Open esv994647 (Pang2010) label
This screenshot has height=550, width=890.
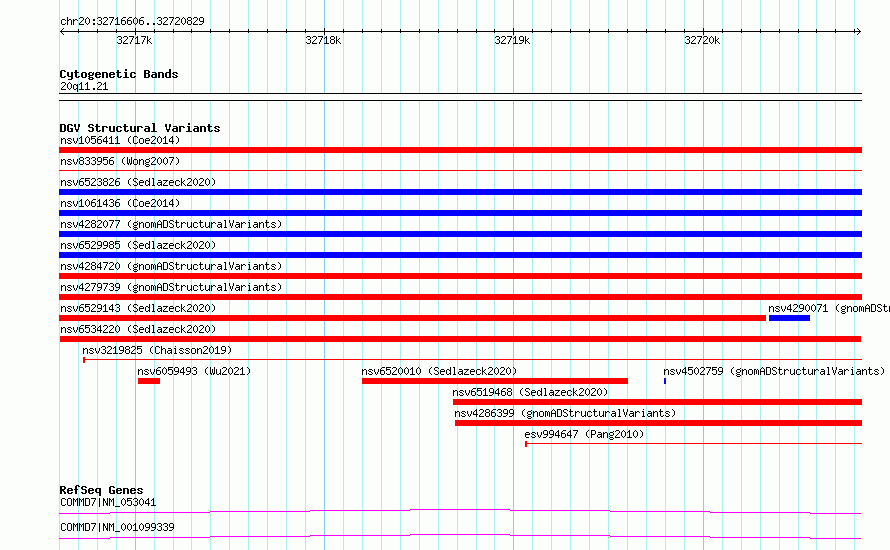click(584, 434)
